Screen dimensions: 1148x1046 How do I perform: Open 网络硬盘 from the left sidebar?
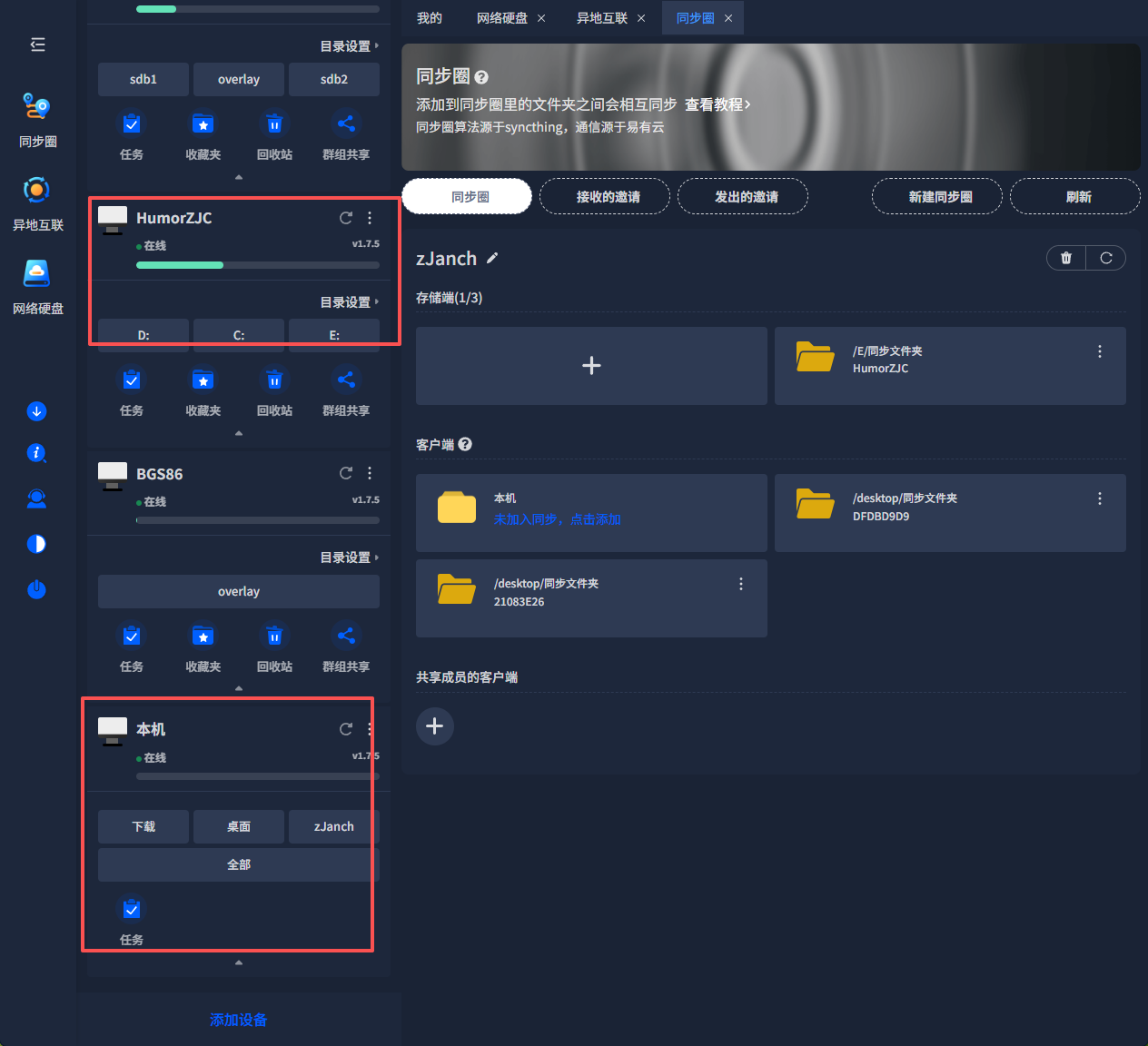[37, 286]
